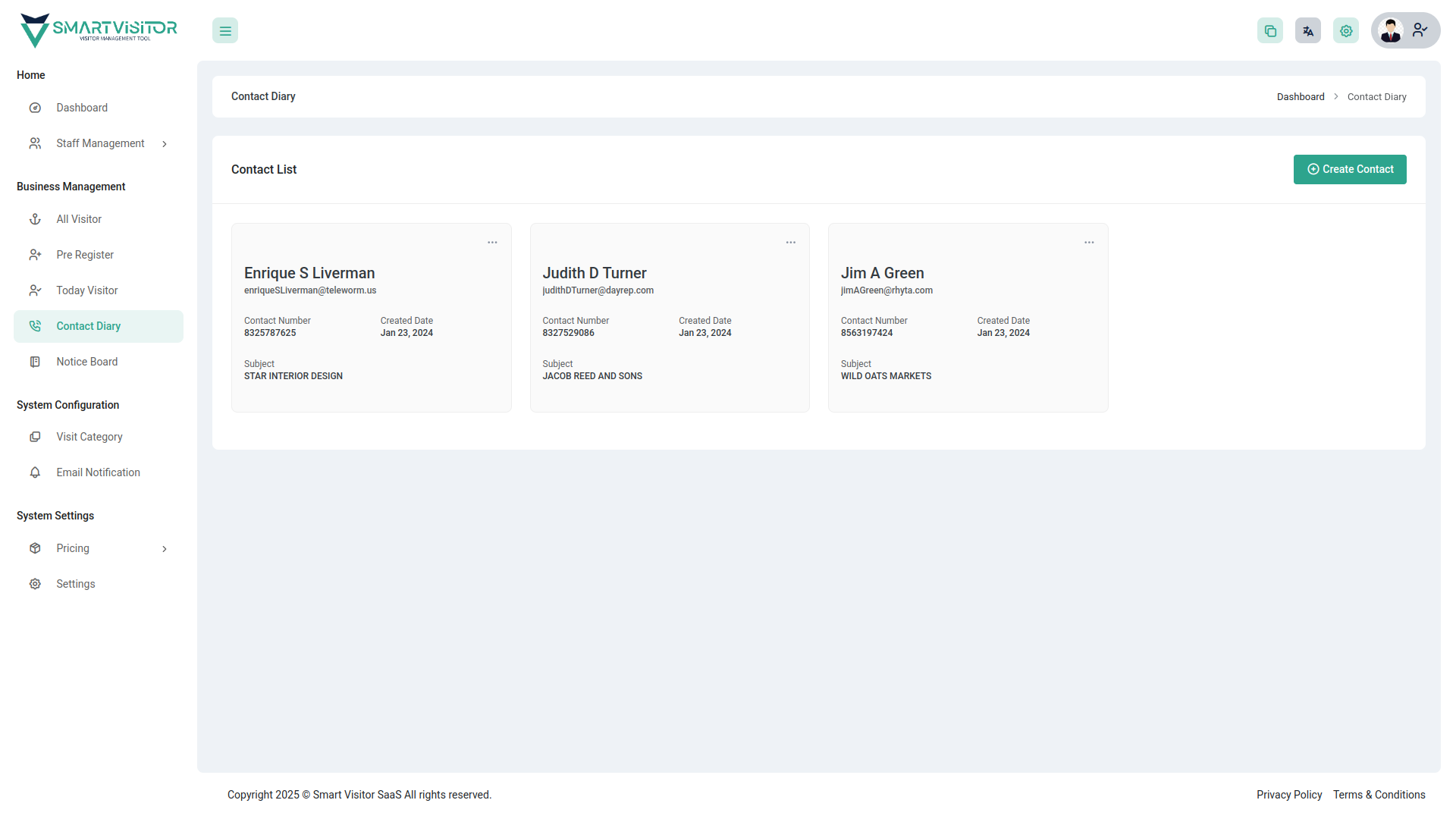
Task: Select the All Visitor sidebar icon
Action: pyautogui.click(x=35, y=219)
